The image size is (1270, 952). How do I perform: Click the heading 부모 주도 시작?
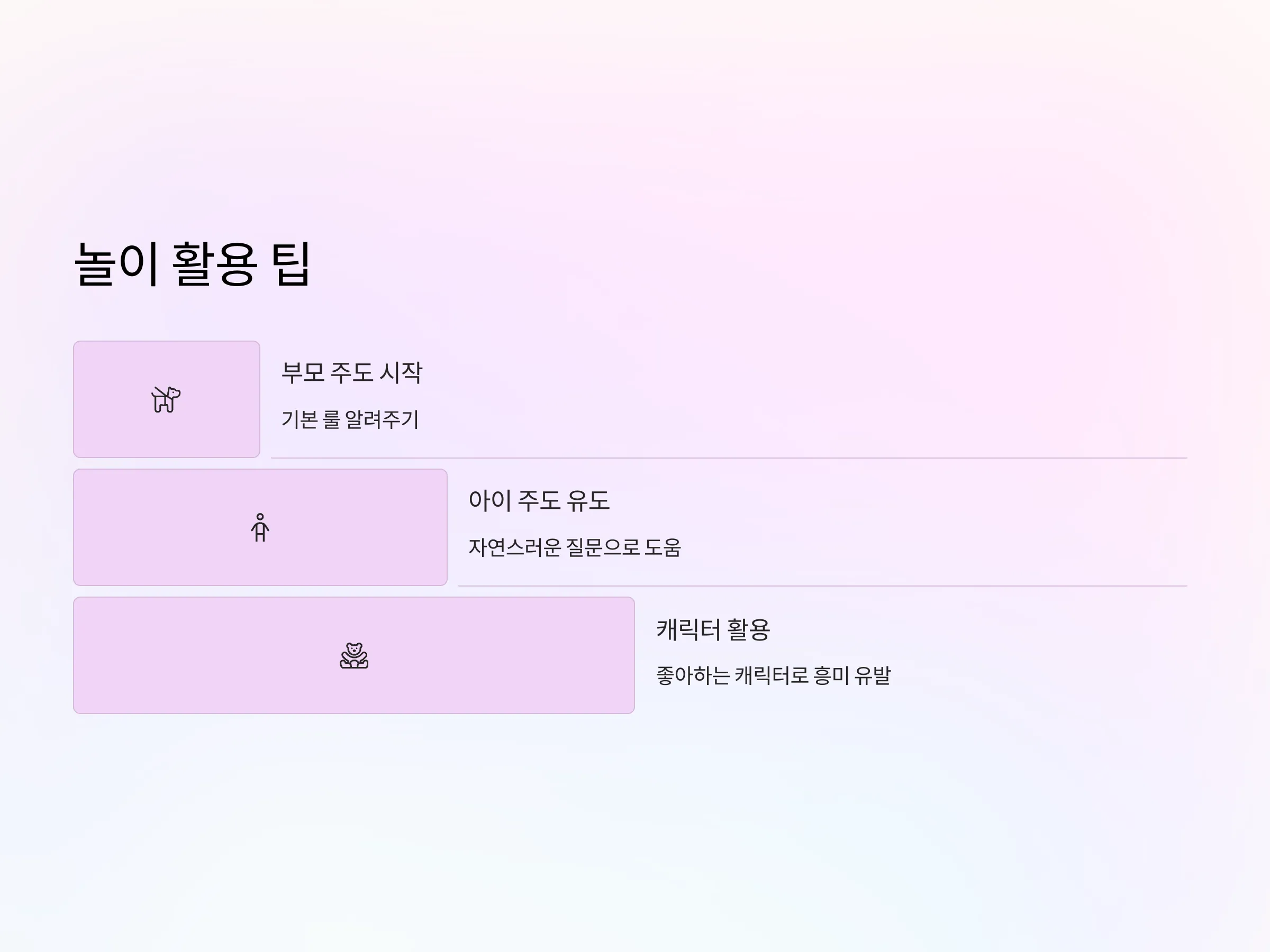352,372
